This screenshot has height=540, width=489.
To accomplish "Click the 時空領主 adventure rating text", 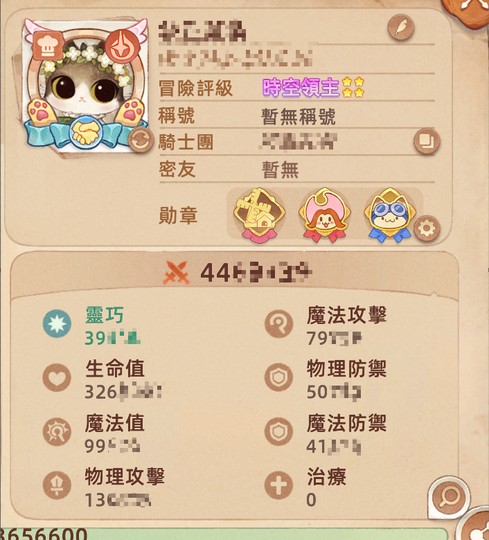I will coord(302,88).
